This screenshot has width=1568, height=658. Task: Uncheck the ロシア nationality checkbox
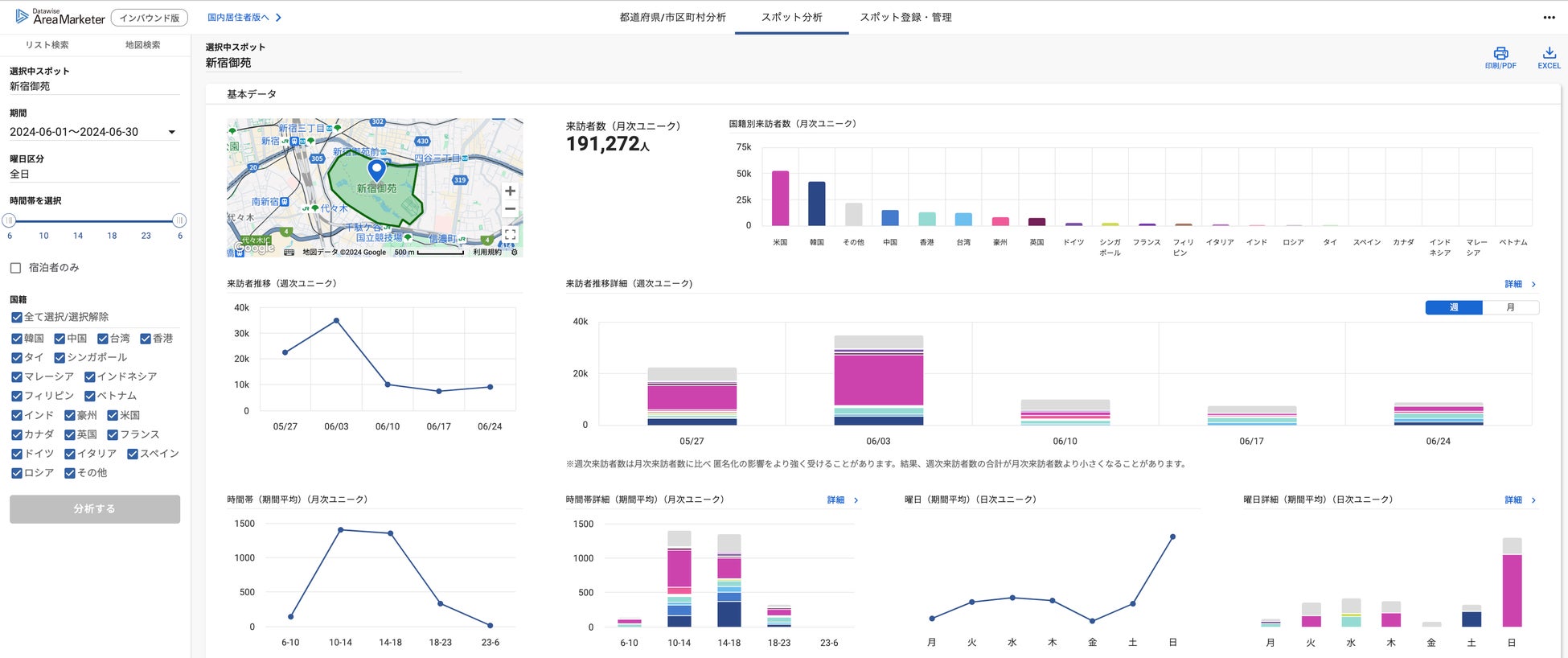coord(16,474)
